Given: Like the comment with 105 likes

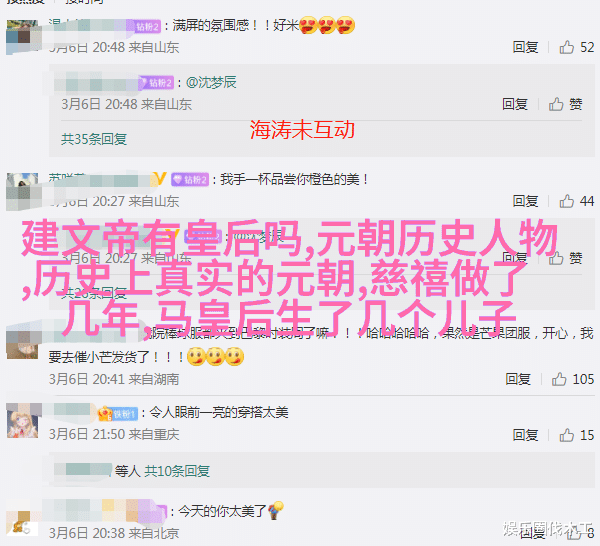Looking at the screenshot, I should tap(559, 379).
